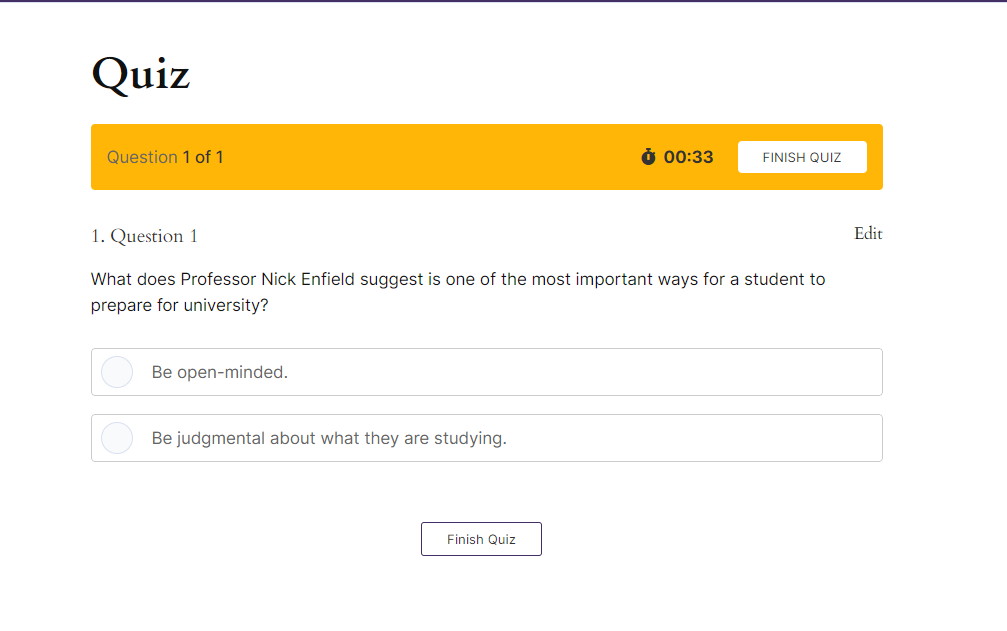Click the 'Be open-minded.' answer text
This screenshot has height=631, width=1007.
[x=220, y=372]
